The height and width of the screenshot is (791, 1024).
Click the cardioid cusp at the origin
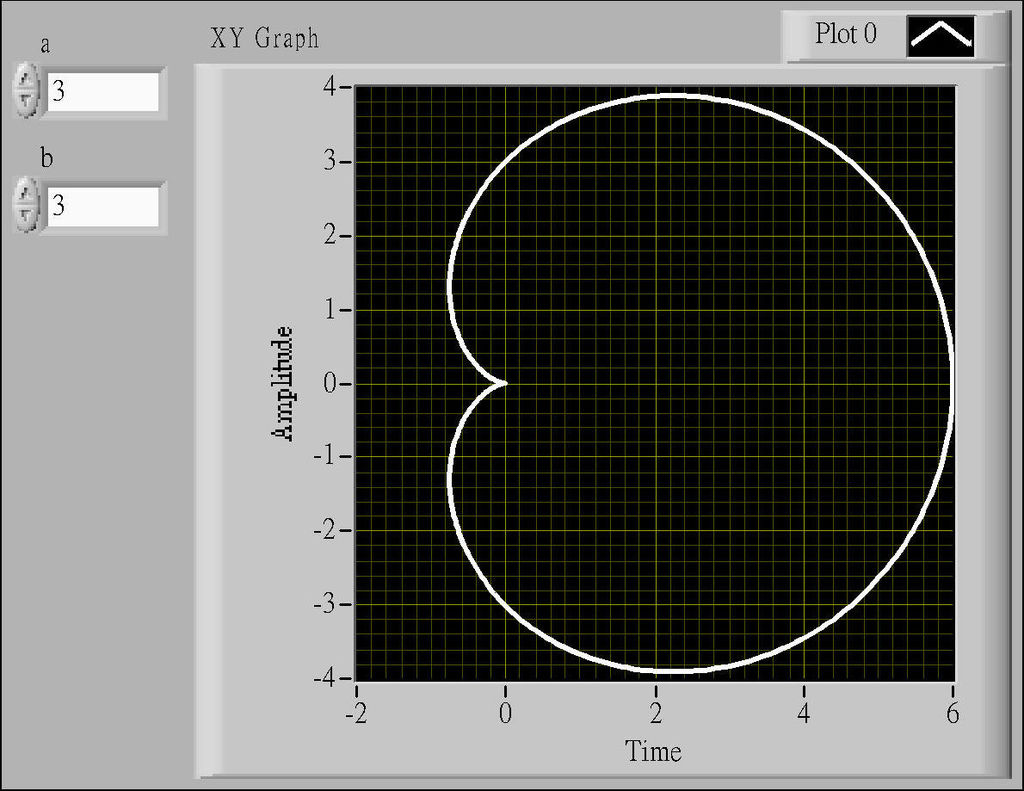coord(504,383)
